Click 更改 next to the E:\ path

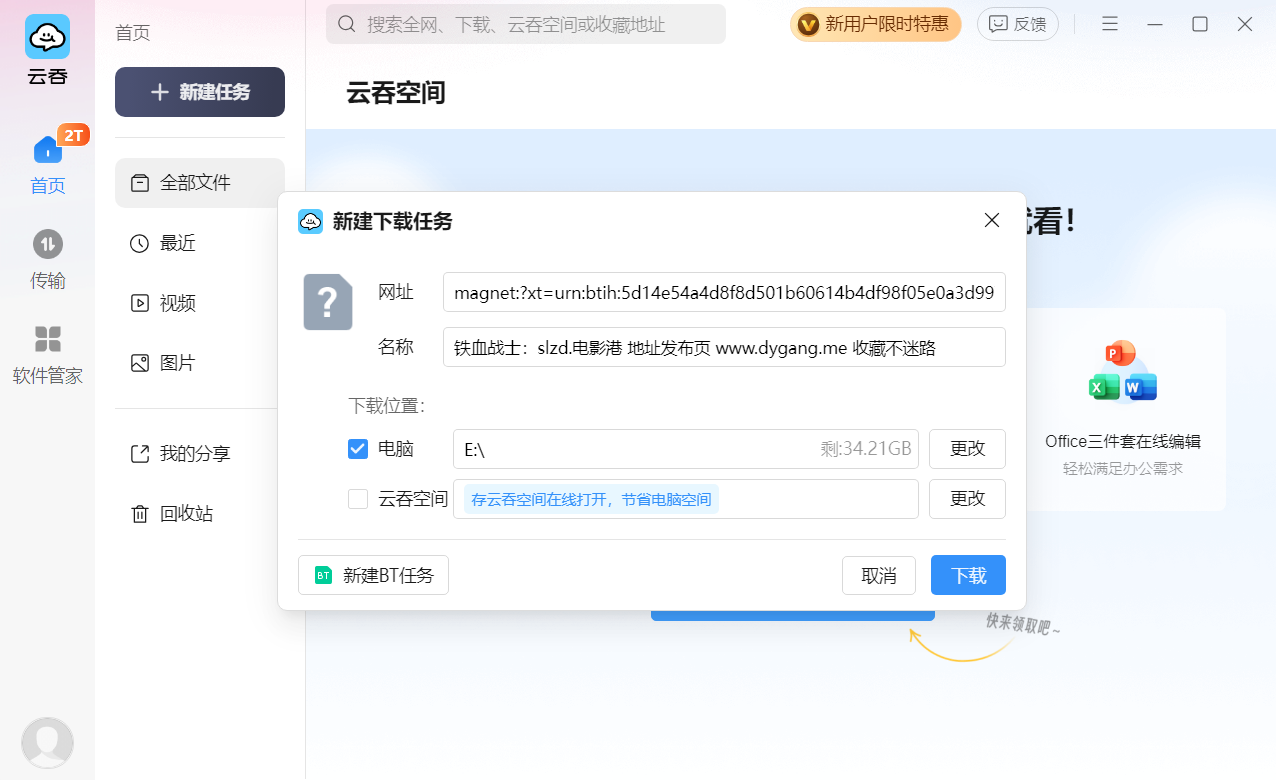pos(966,449)
